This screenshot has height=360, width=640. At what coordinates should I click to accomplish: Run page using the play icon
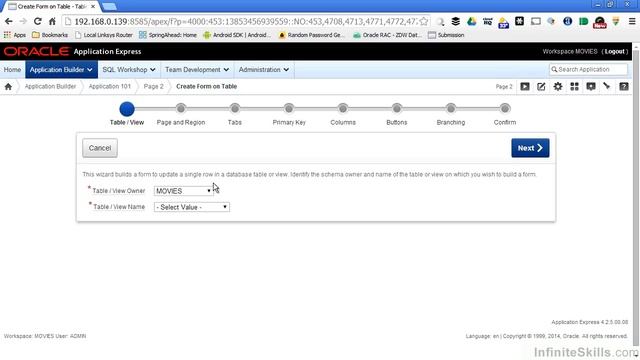[x=525, y=87]
